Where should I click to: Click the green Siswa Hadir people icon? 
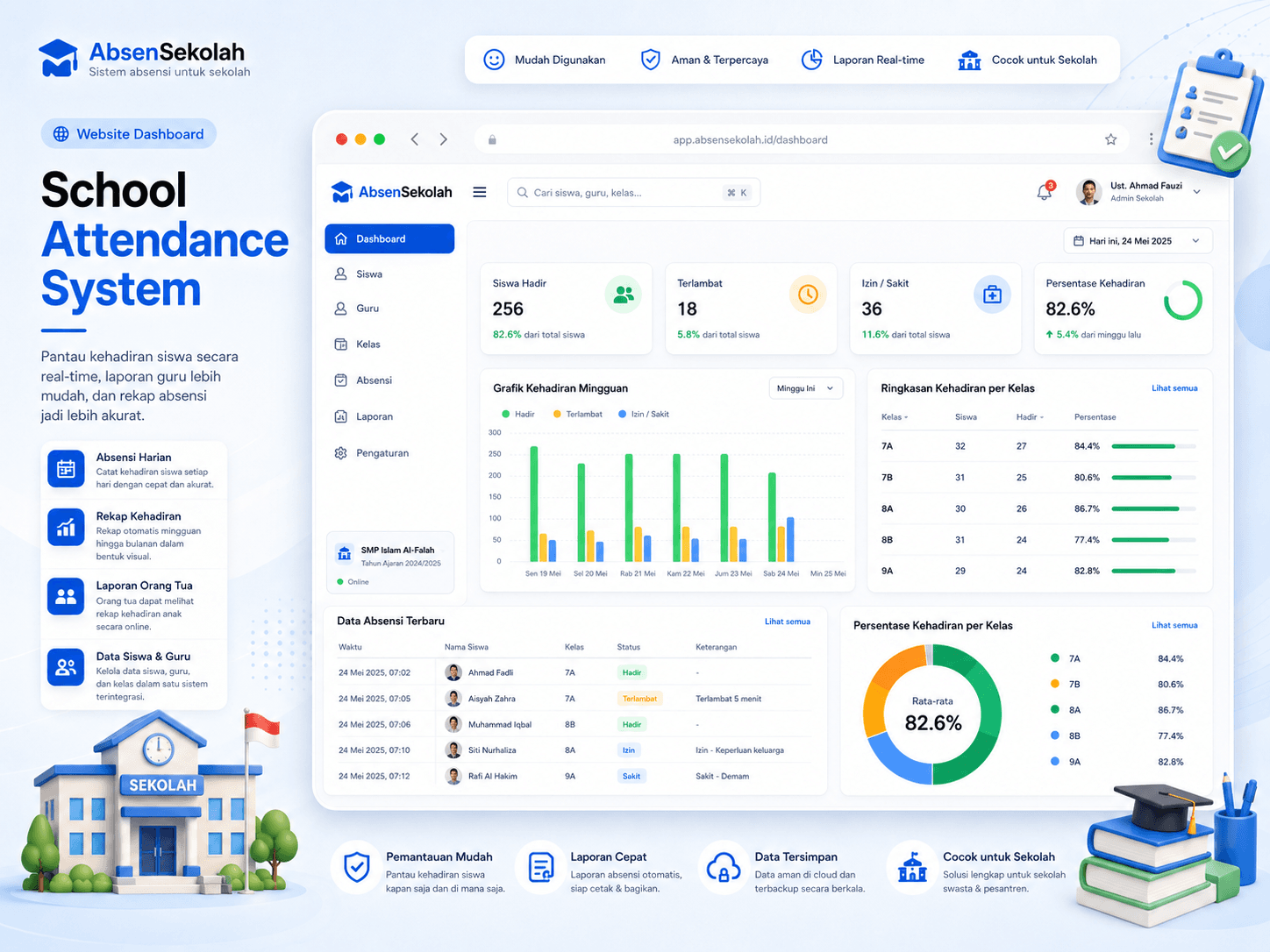pos(624,295)
